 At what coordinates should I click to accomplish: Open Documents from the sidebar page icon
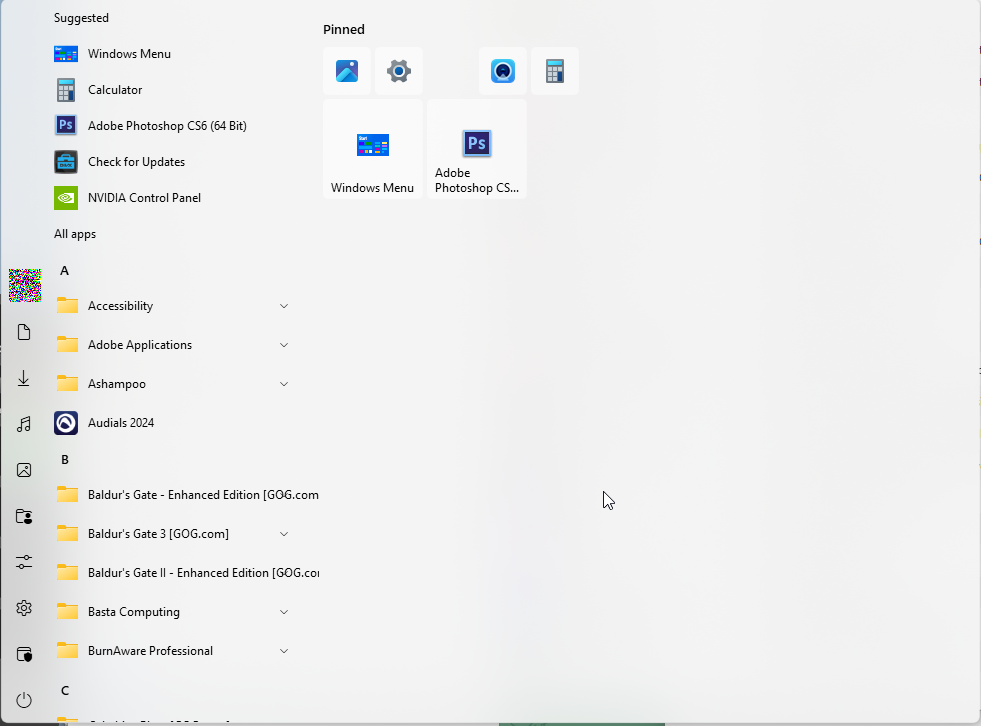[24, 332]
